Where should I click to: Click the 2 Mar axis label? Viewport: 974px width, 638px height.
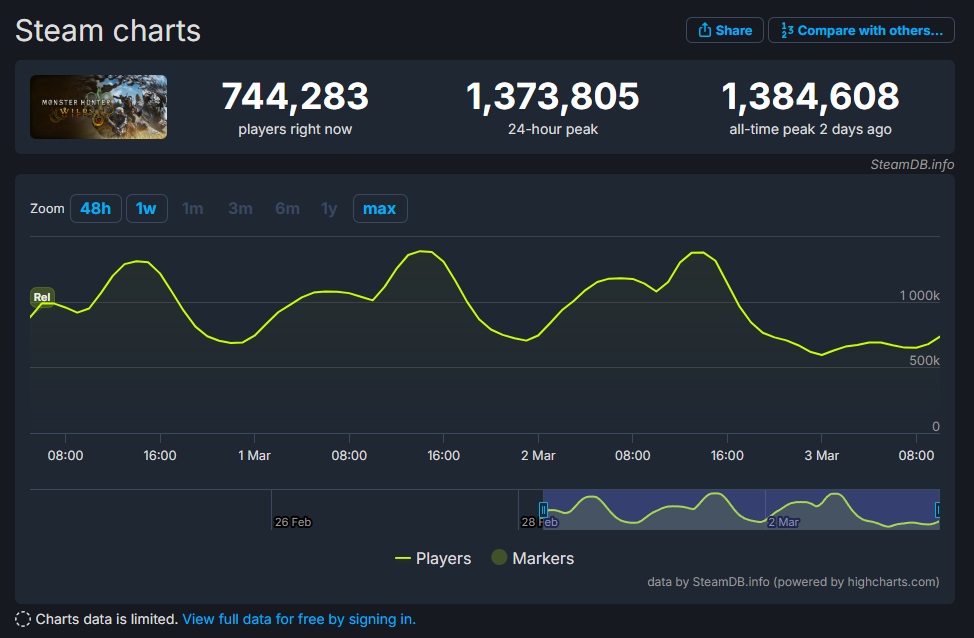click(x=538, y=455)
